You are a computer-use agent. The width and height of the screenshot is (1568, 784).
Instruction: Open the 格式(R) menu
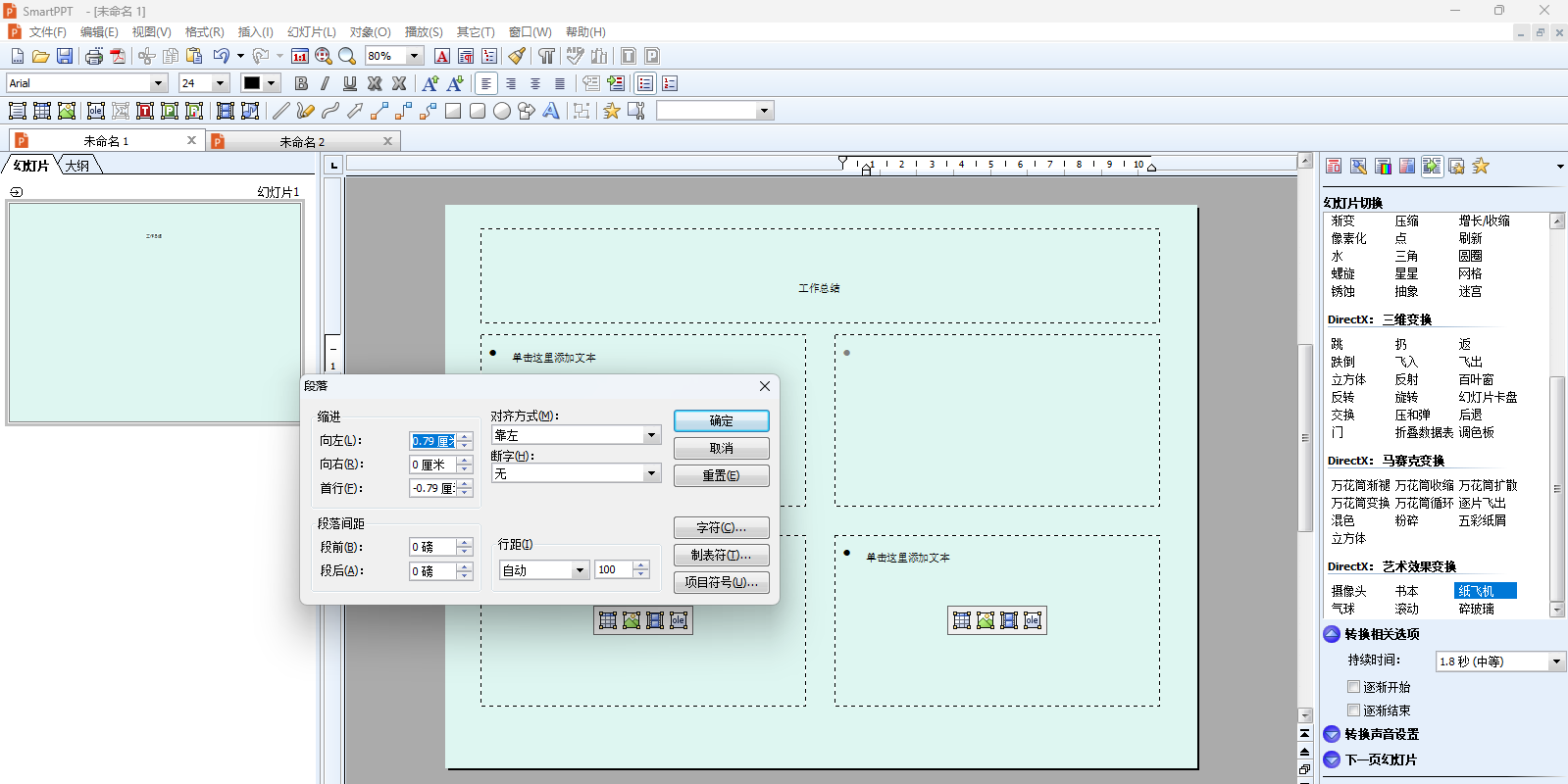click(204, 32)
